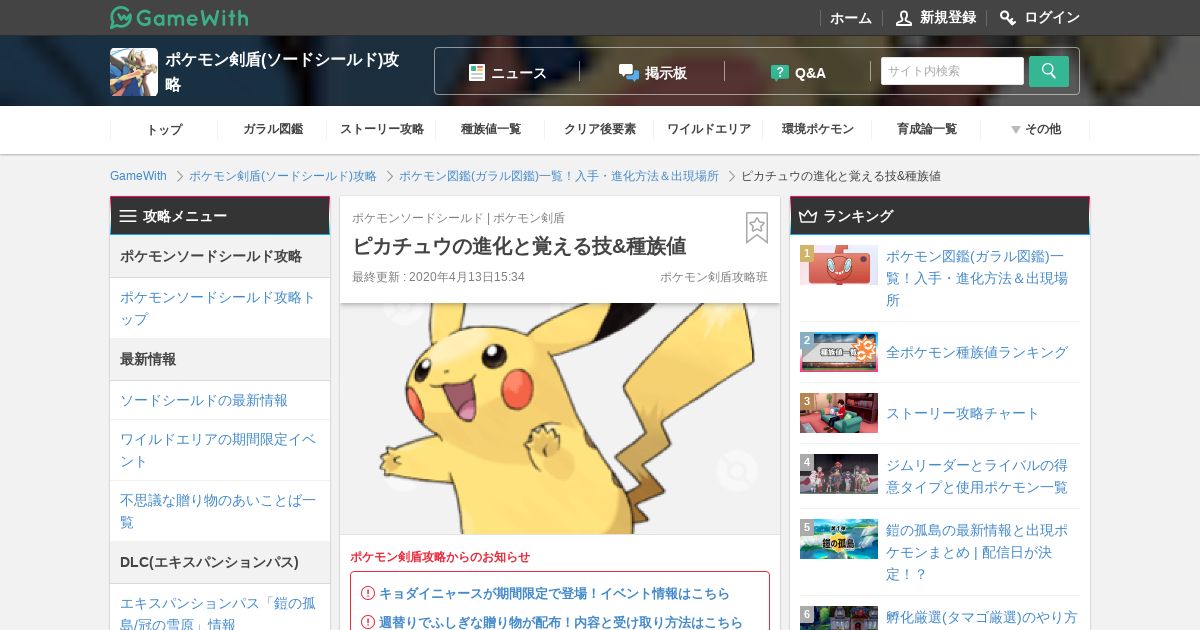
Task: Select the 育成論一覧 navigation tab
Action: (x=927, y=129)
